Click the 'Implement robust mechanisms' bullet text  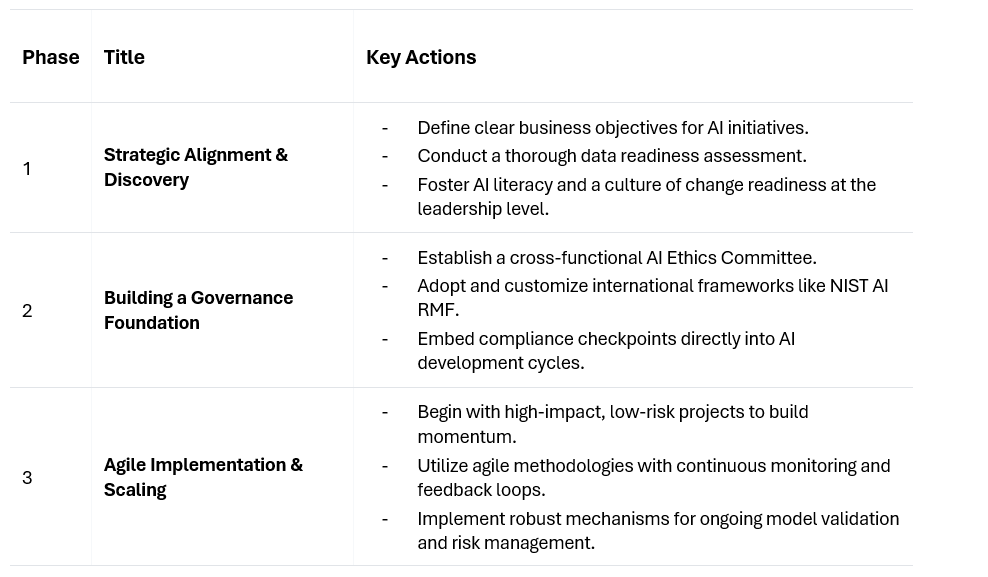[x=657, y=519]
